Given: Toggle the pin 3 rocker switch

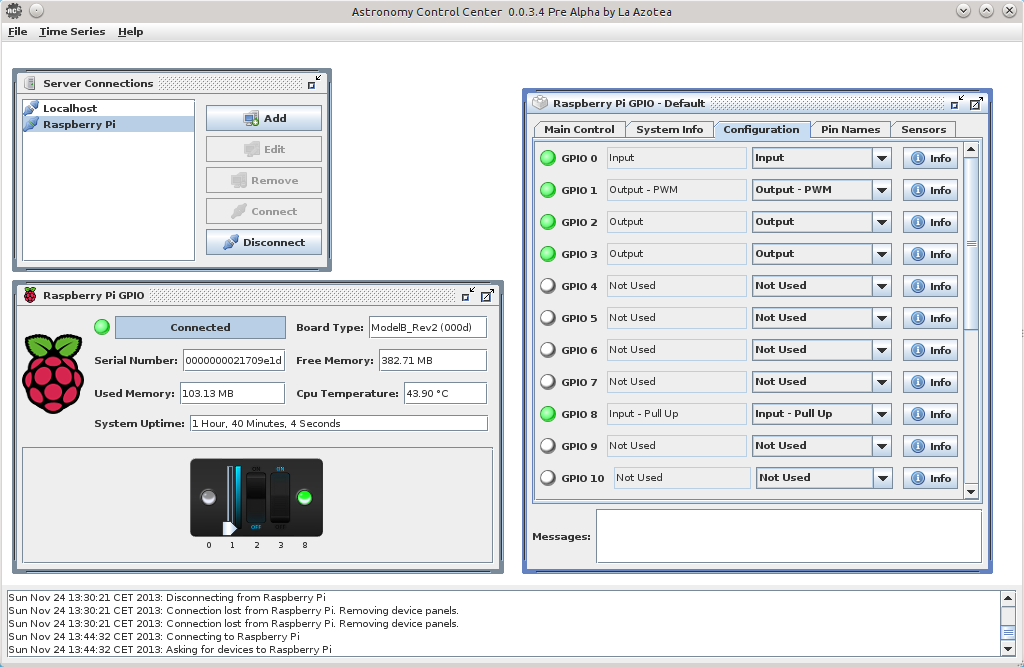Looking at the screenshot, I should point(280,498).
